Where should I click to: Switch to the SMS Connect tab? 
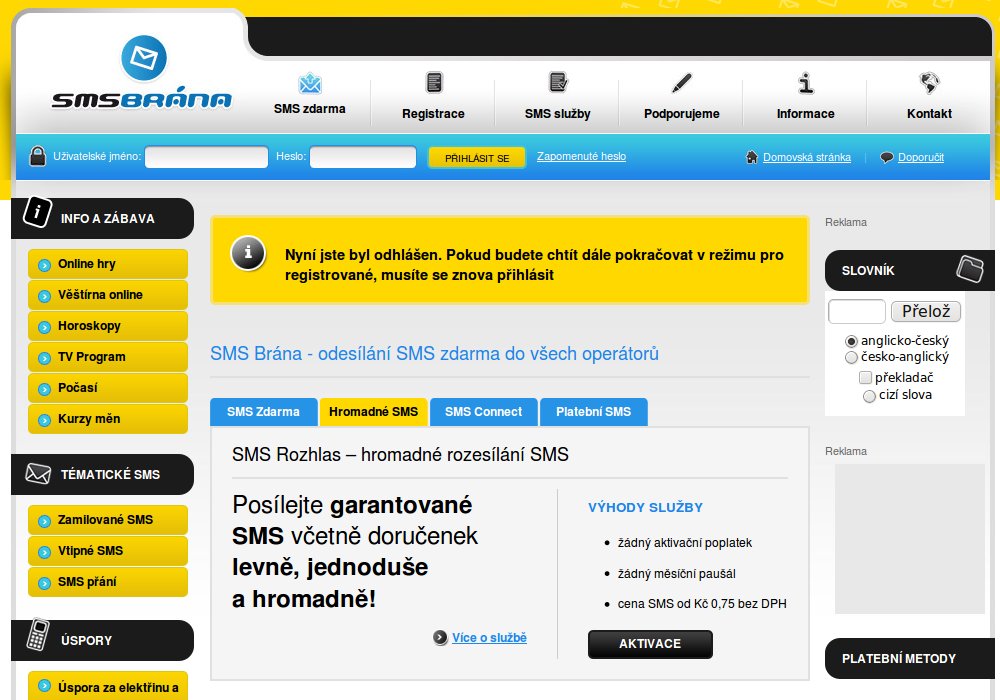pyautogui.click(x=483, y=412)
